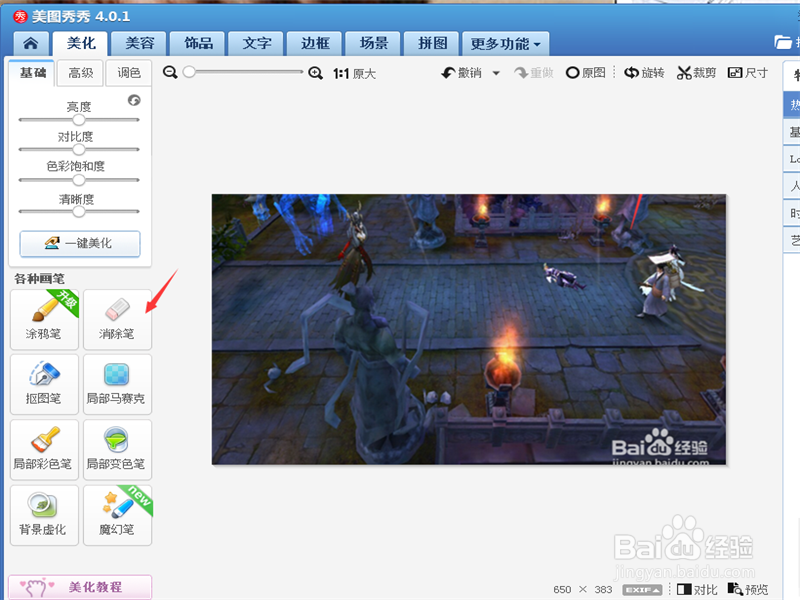Click the 一键美化 button
Image resolution: width=800 pixels, height=600 pixels.
pyautogui.click(x=80, y=243)
